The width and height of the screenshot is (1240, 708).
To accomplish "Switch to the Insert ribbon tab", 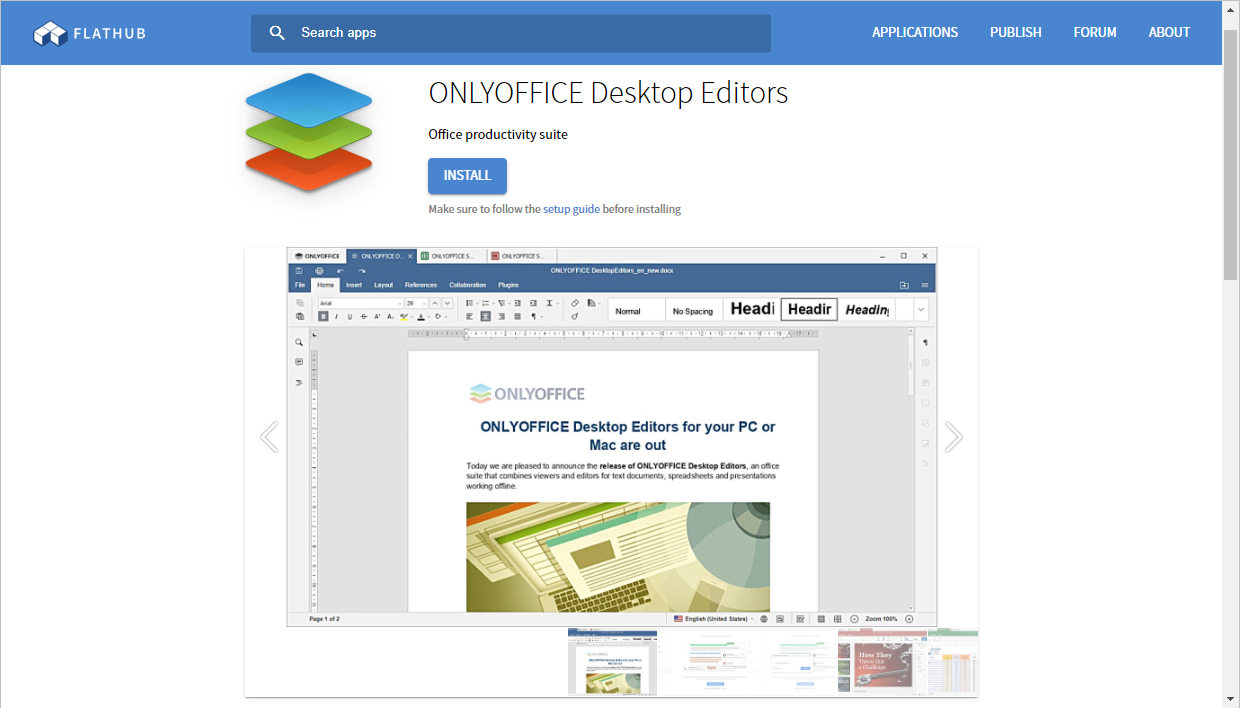I will (x=354, y=284).
